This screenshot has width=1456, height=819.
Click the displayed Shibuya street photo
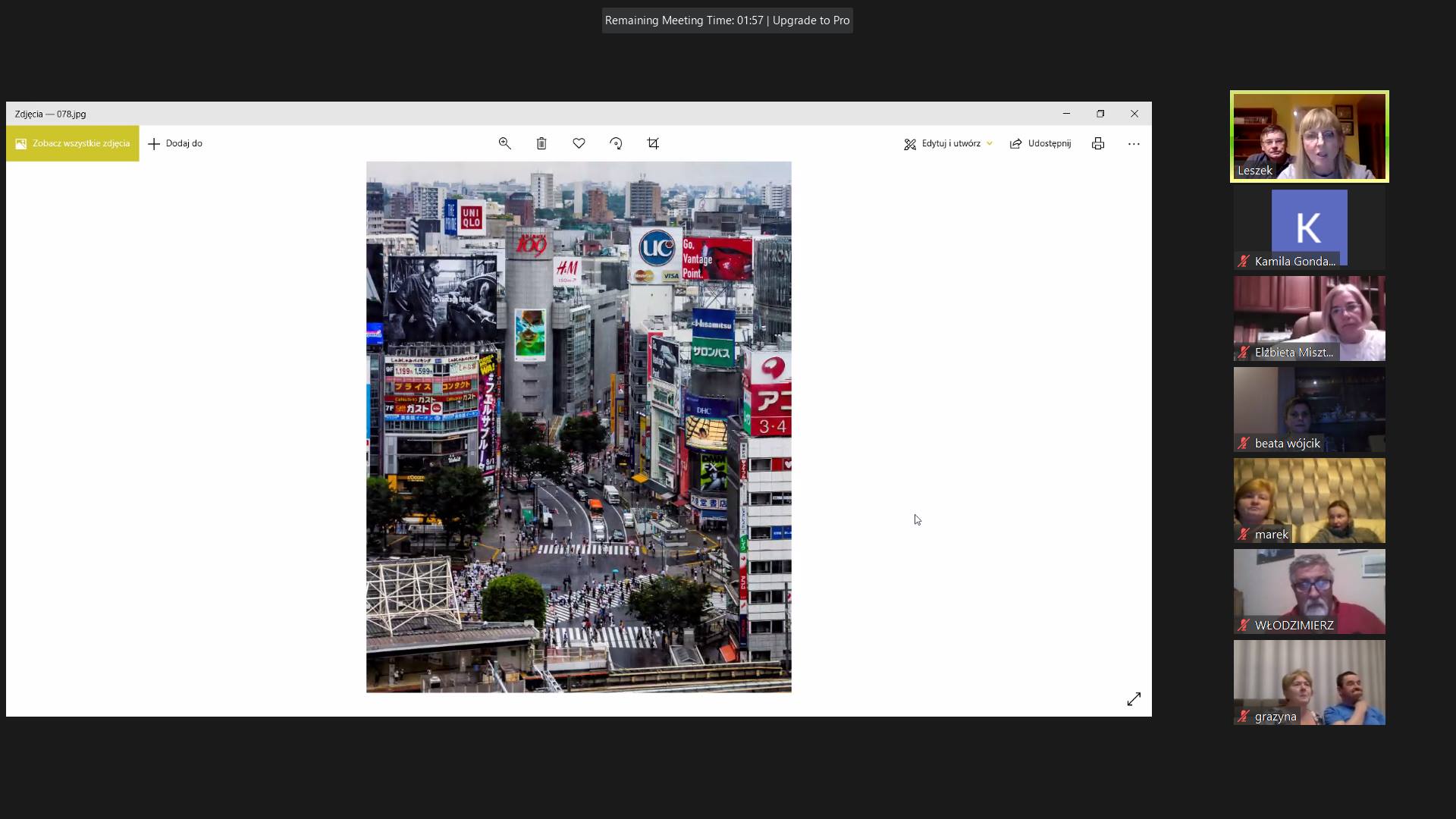coord(579,427)
